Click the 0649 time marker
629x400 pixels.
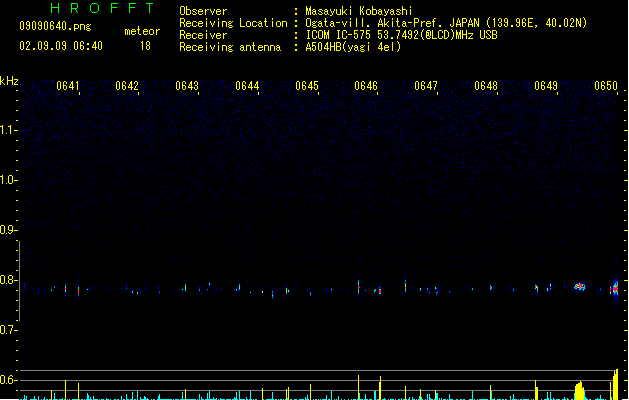(x=546, y=86)
